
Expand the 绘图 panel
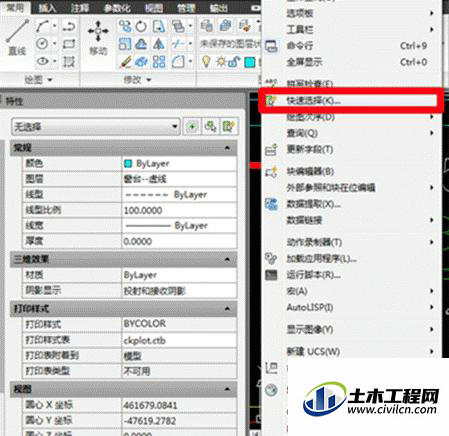coord(39,79)
